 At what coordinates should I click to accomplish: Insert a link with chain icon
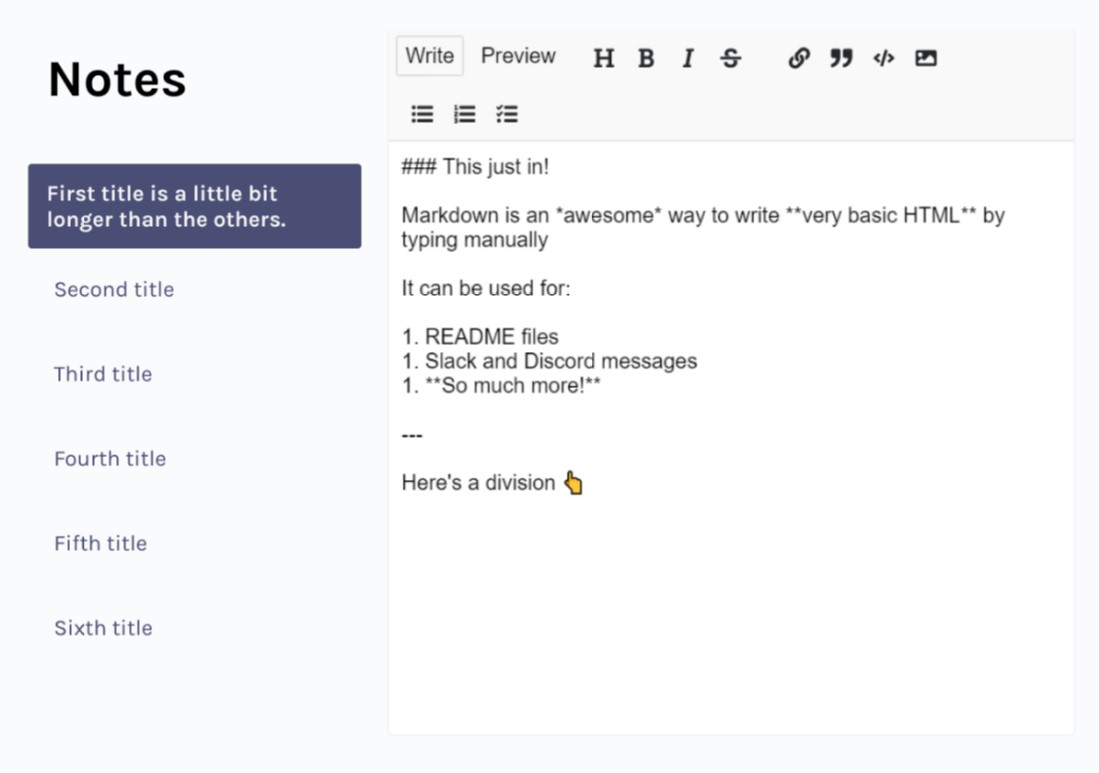(x=798, y=58)
